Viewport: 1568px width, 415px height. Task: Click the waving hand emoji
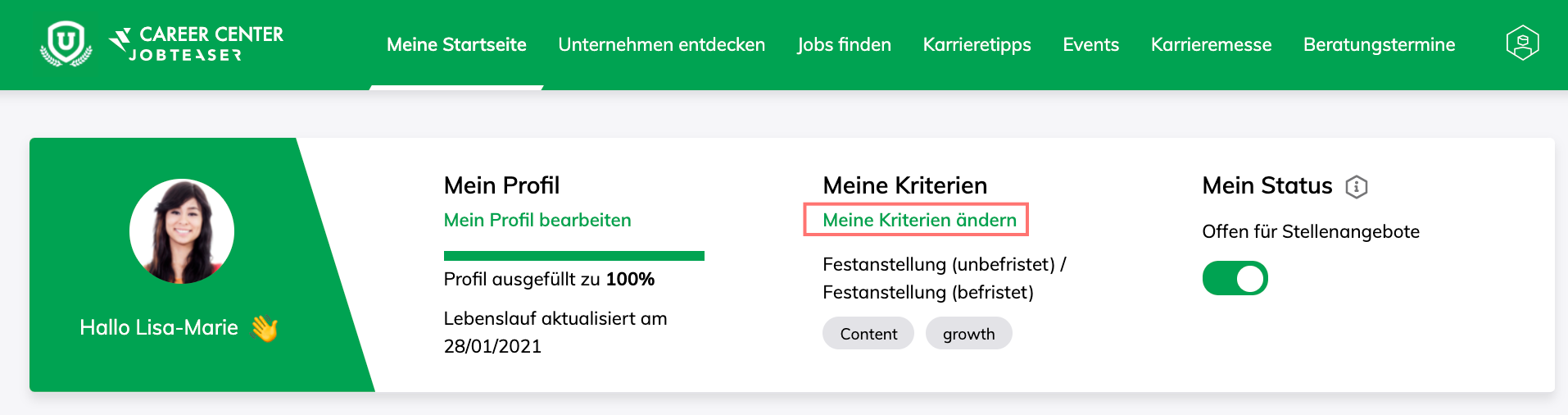point(265,328)
